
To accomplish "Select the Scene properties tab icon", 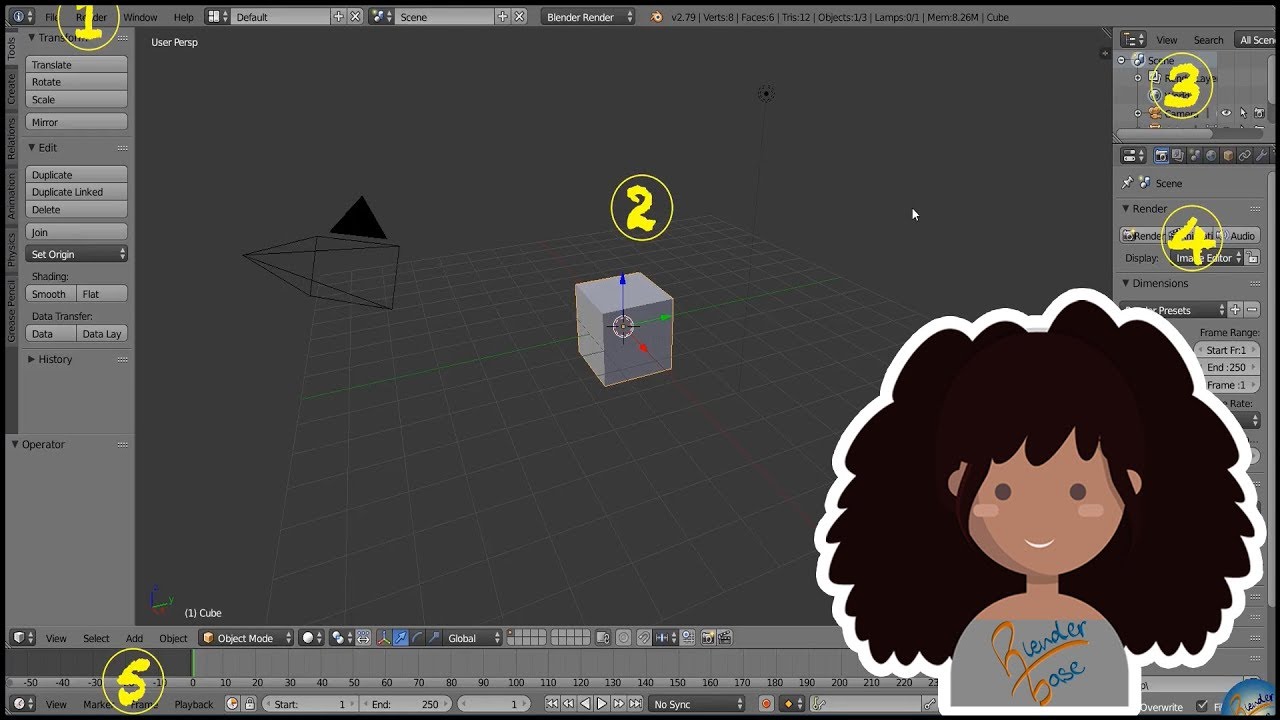I will 1195,156.
